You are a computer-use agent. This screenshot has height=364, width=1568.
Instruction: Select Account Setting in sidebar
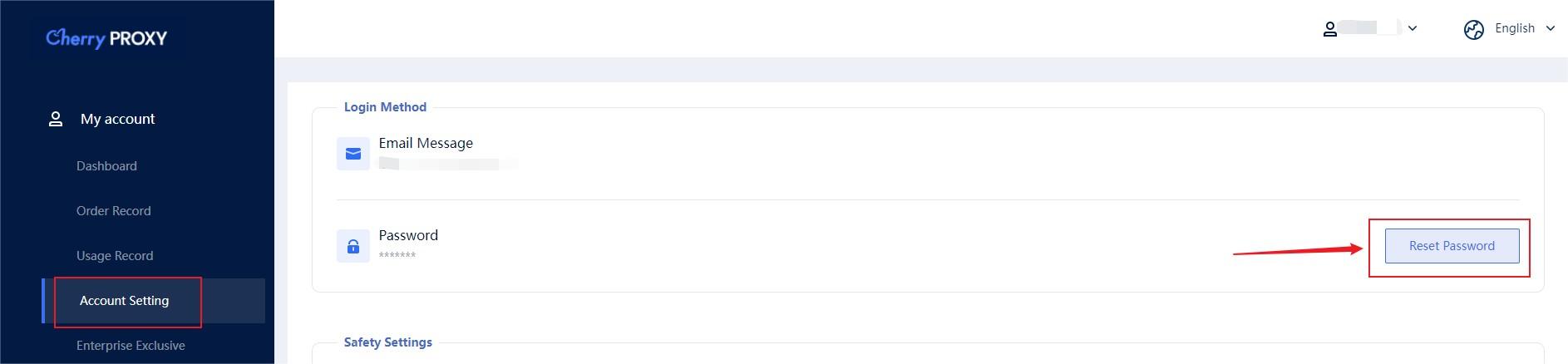[124, 301]
